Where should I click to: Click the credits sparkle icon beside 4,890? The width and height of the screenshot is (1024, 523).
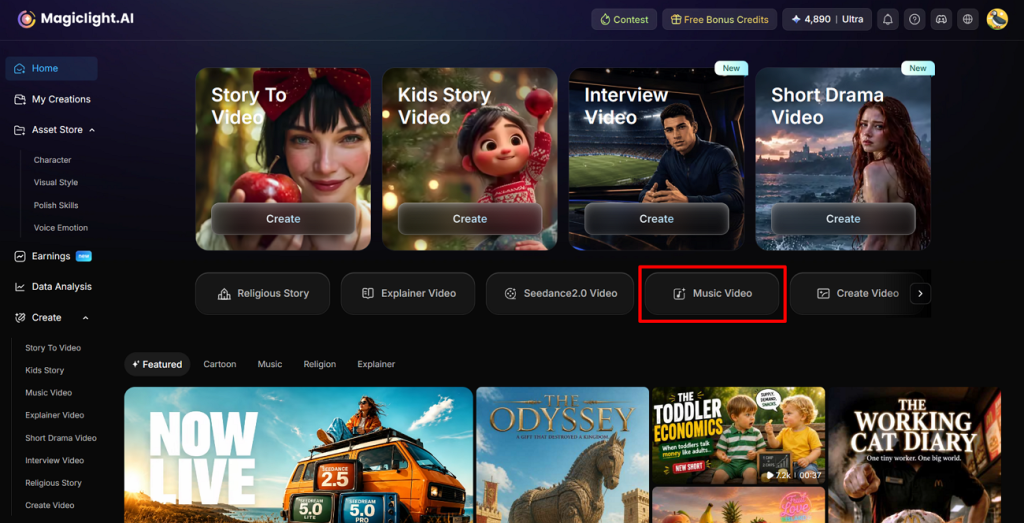(x=795, y=20)
